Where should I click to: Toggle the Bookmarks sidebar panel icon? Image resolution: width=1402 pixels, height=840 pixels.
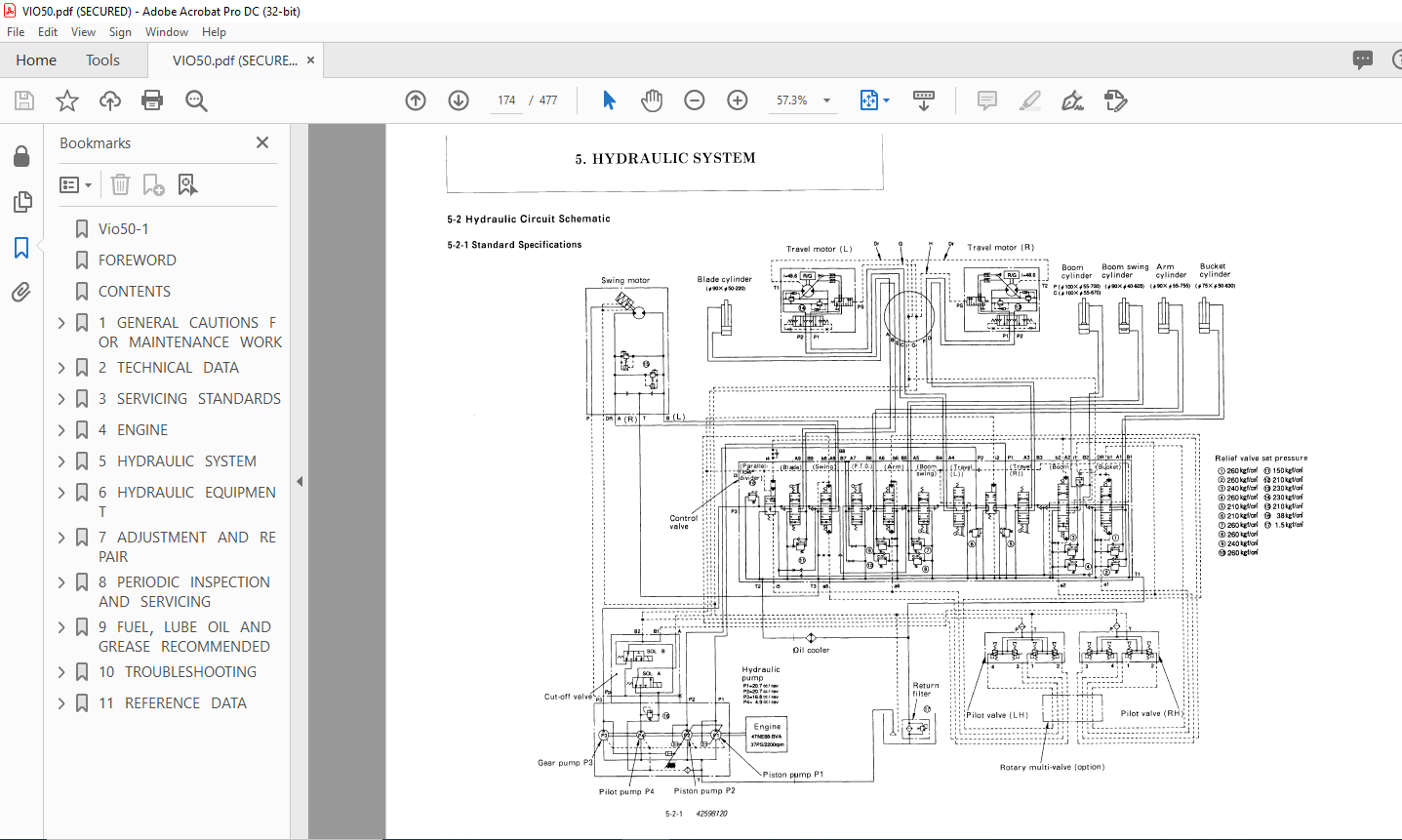coord(20,248)
